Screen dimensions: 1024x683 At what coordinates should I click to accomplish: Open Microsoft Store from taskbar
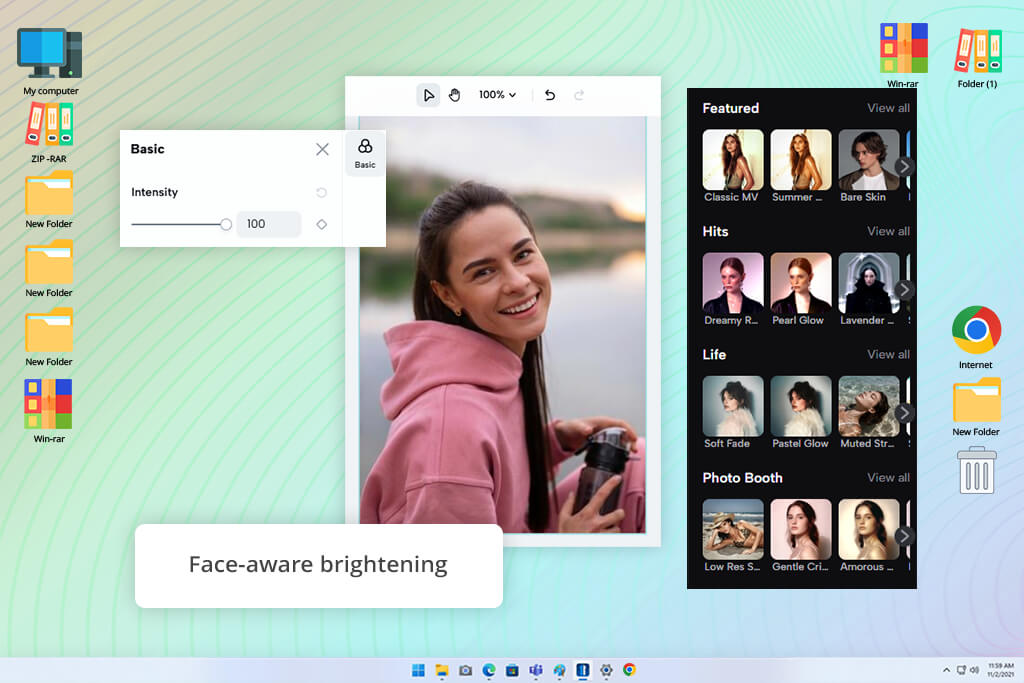[513, 670]
